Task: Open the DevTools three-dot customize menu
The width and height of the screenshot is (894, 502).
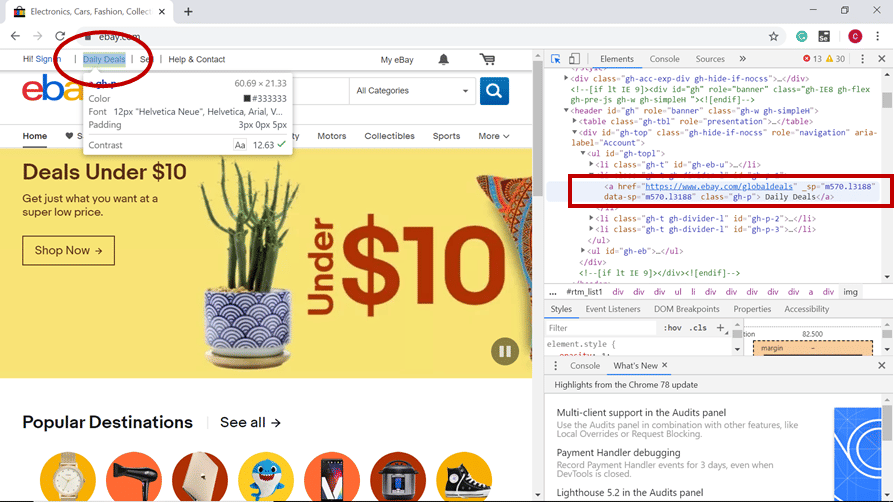Action: coord(863,59)
